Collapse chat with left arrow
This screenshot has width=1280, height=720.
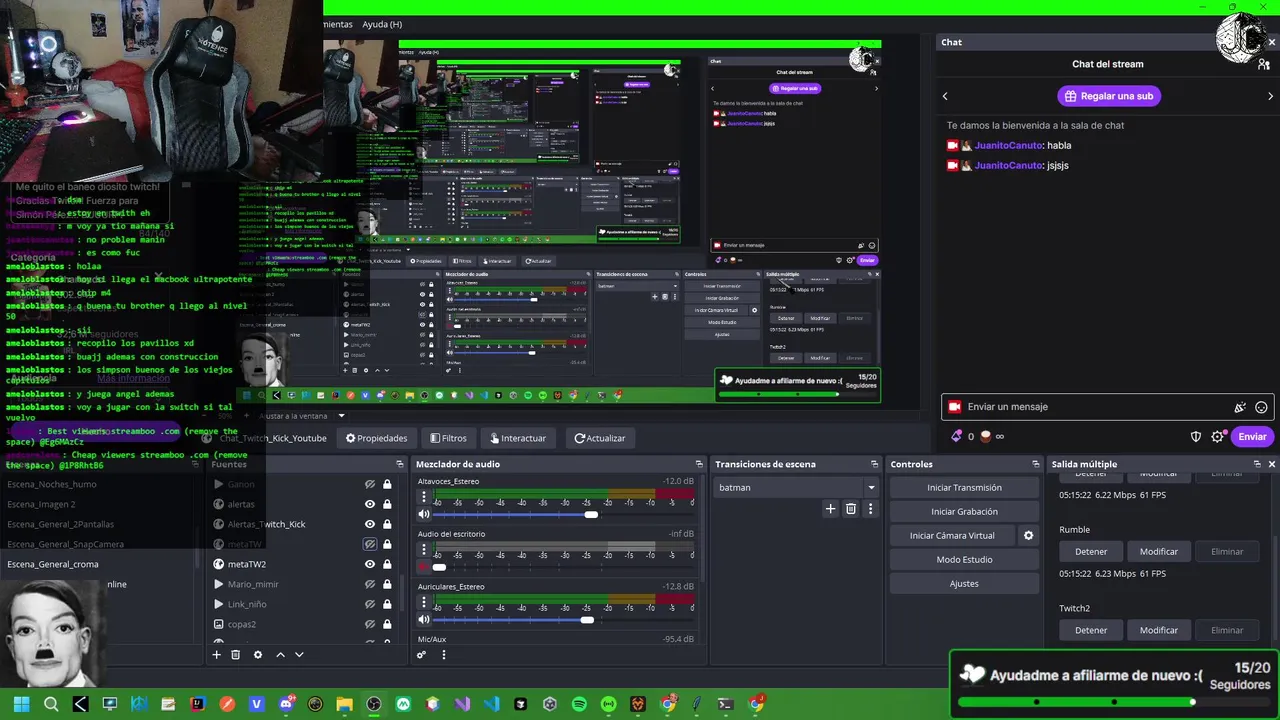pos(945,96)
